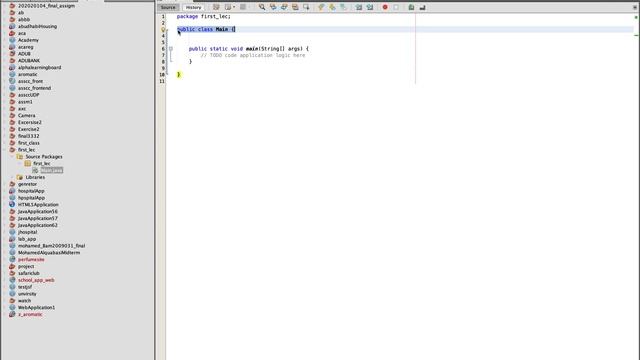Click the HTML5Application project icon

click(x=12, y=204)
